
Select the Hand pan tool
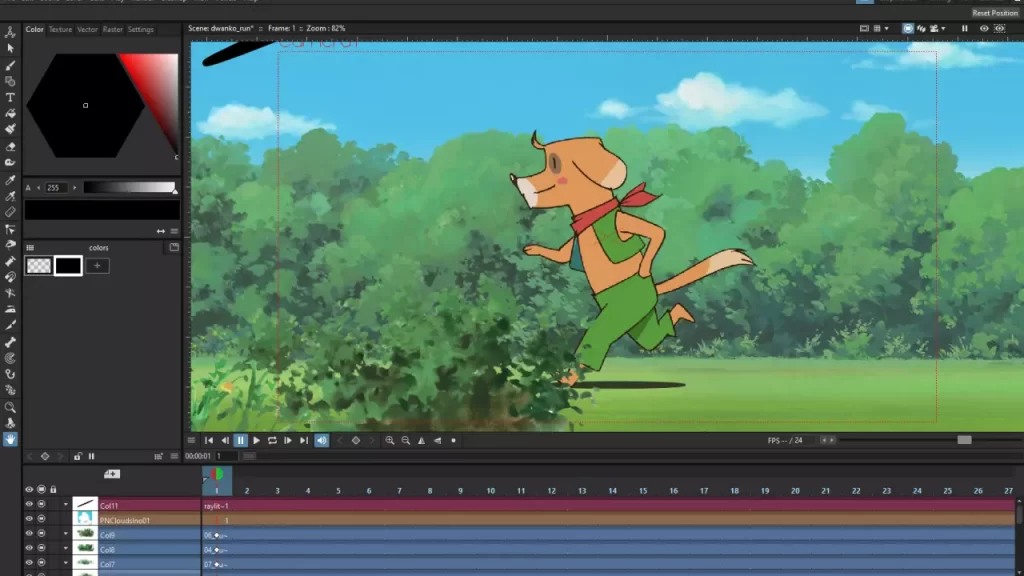tap(10, 440)
